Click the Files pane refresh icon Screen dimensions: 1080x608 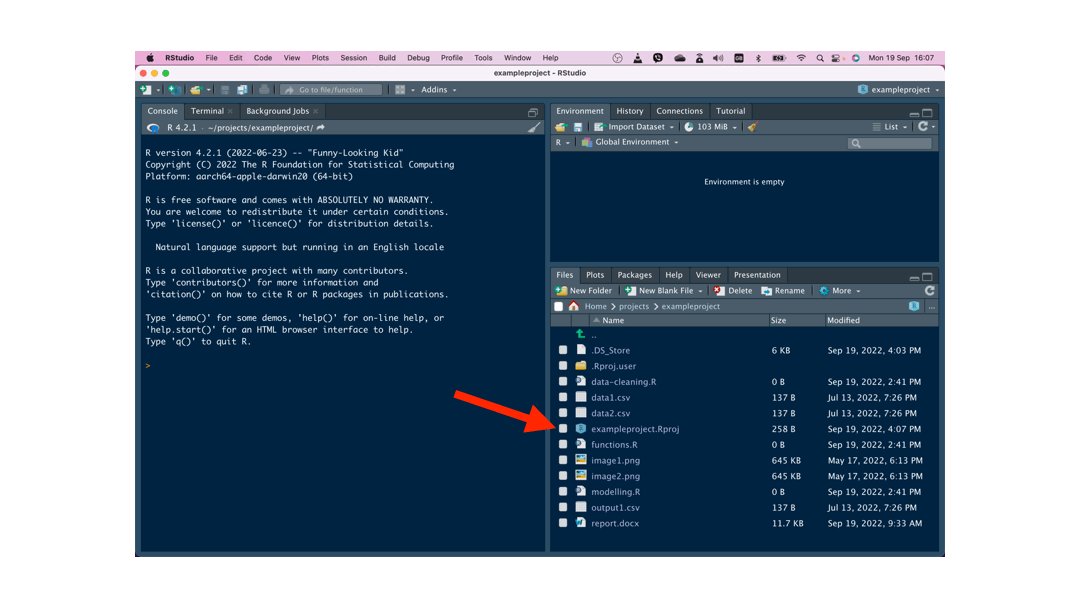(x=929, y=291)
